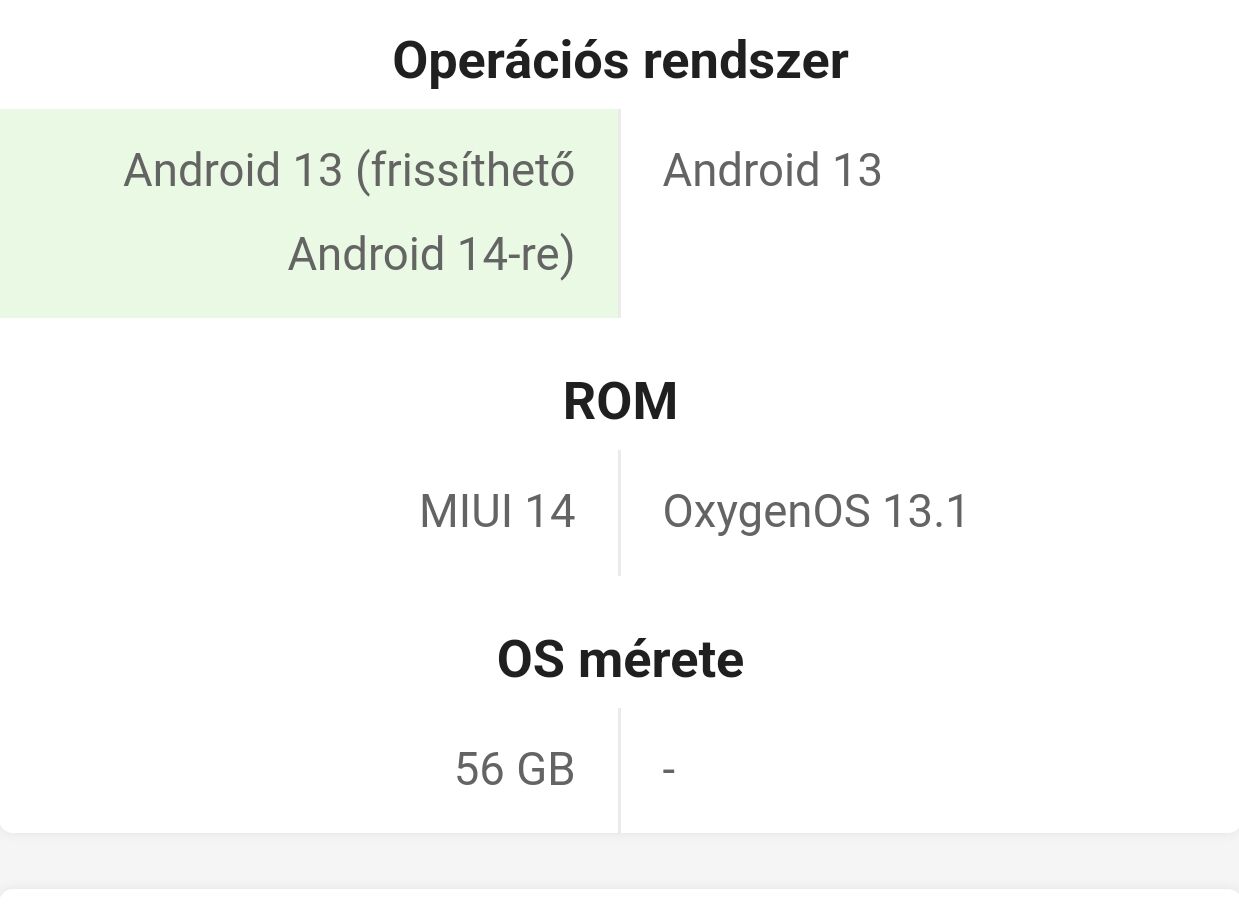Screen dimensions: 1239x913
Task: Tap the next white card at the bottom
Action: point(620,901)
